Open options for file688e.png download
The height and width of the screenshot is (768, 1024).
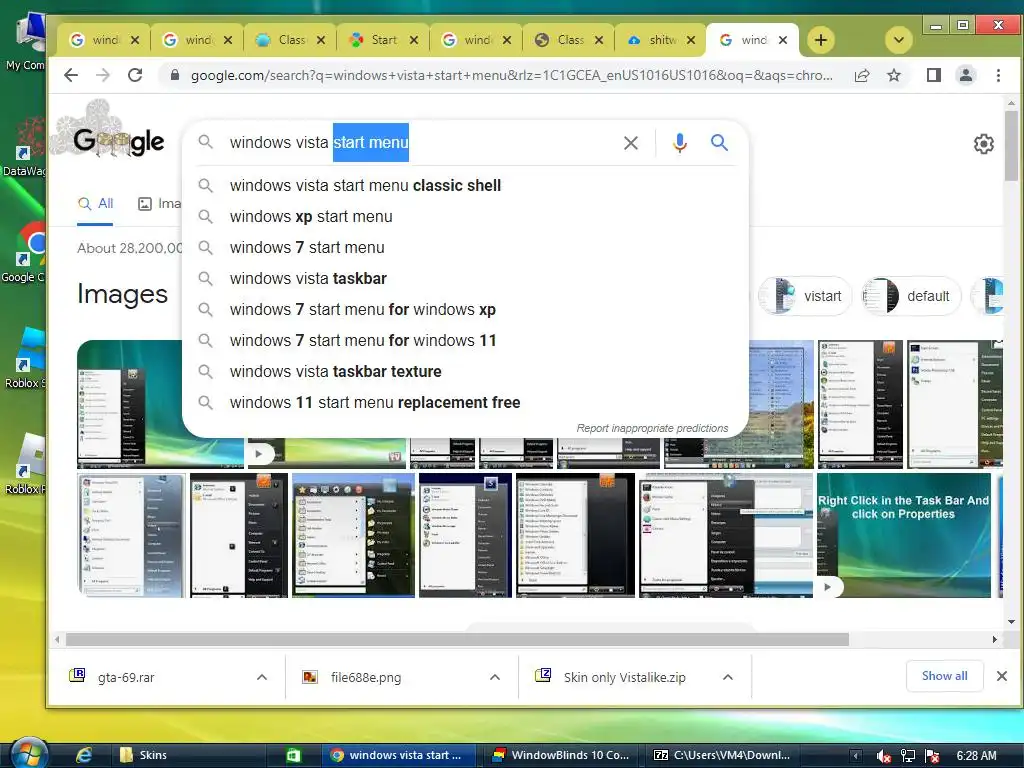tap(495, 677)
